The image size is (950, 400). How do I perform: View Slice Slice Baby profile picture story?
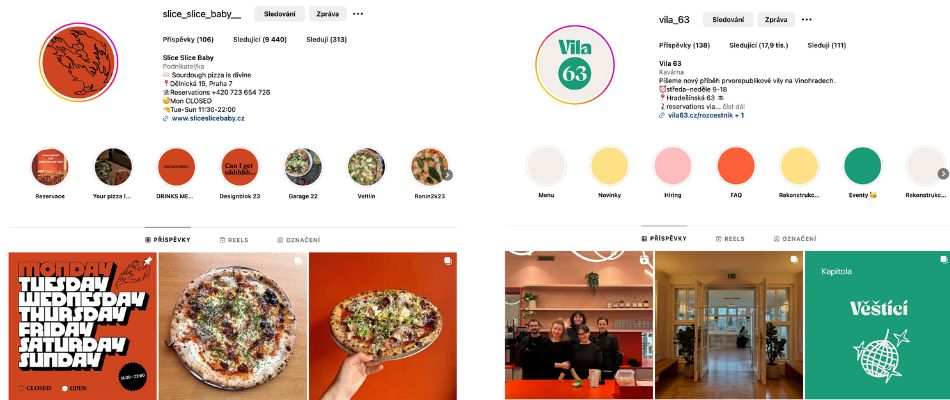tap(78, 62)
